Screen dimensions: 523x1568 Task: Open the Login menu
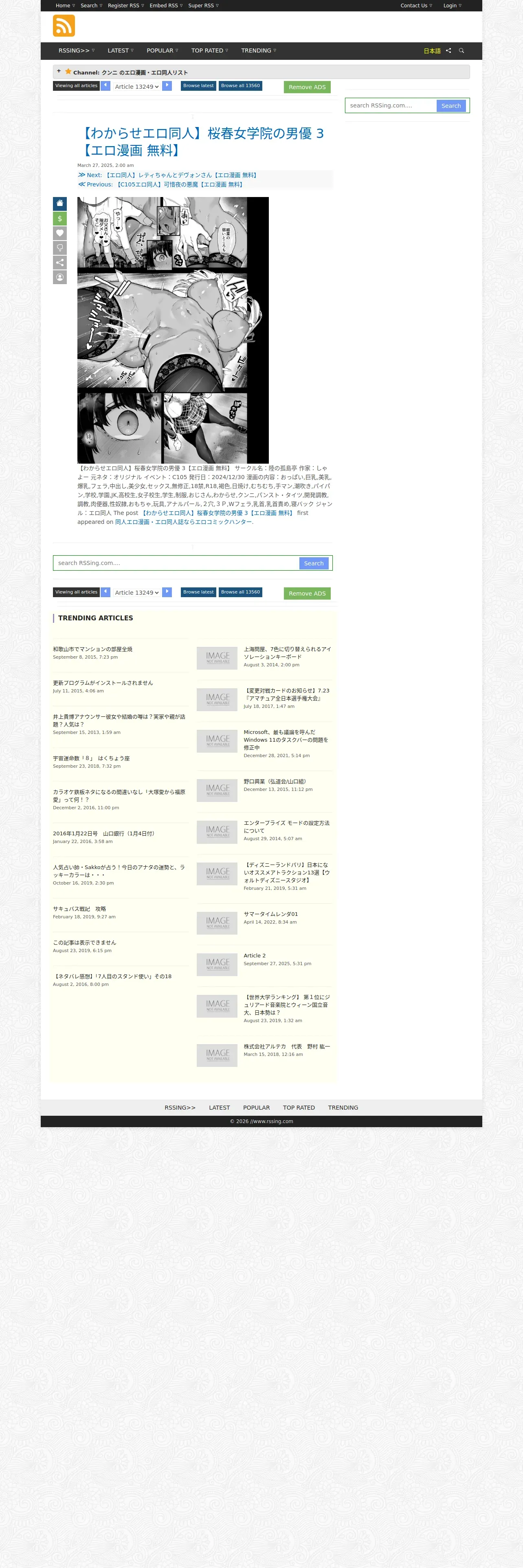[453, 5]
